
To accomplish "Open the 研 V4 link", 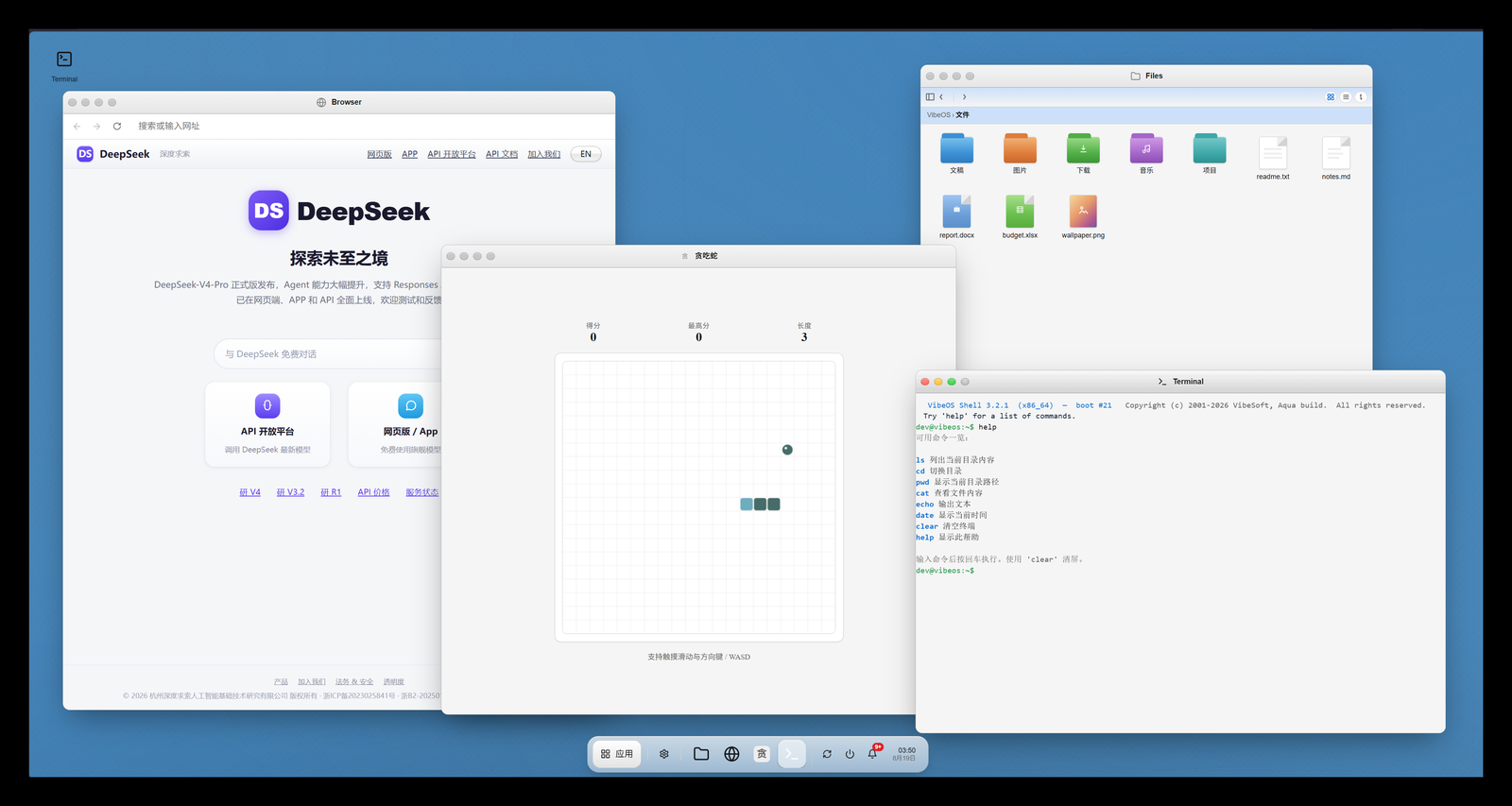I will 249,492.
